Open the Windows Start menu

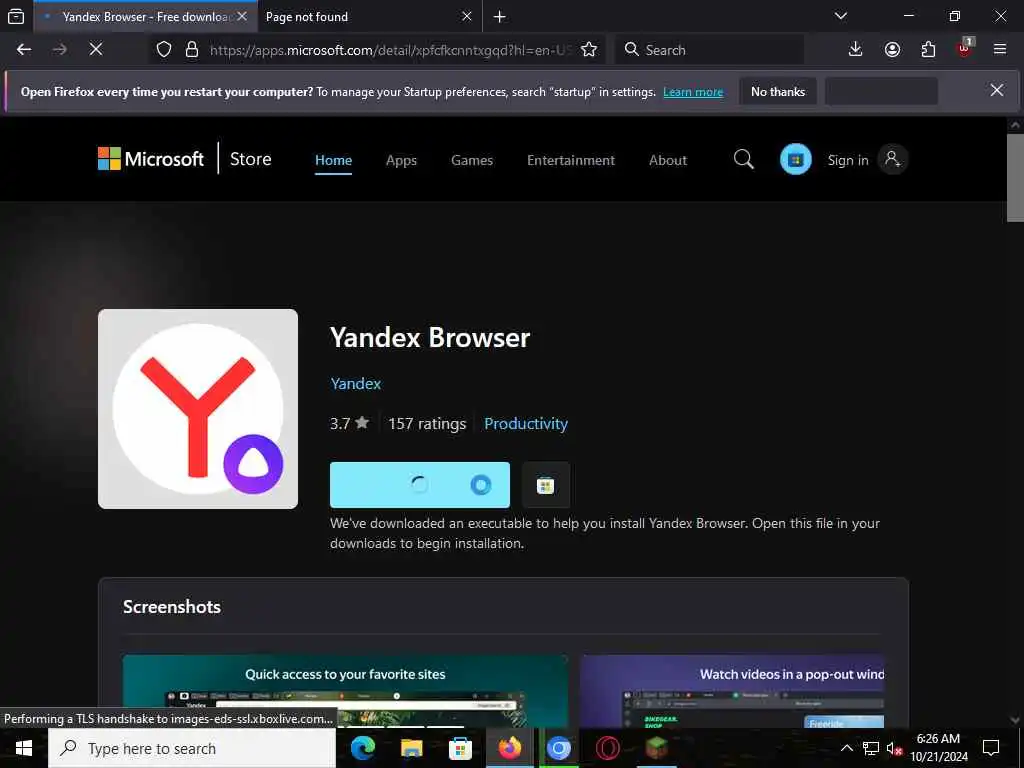click(x=24, y=748)
